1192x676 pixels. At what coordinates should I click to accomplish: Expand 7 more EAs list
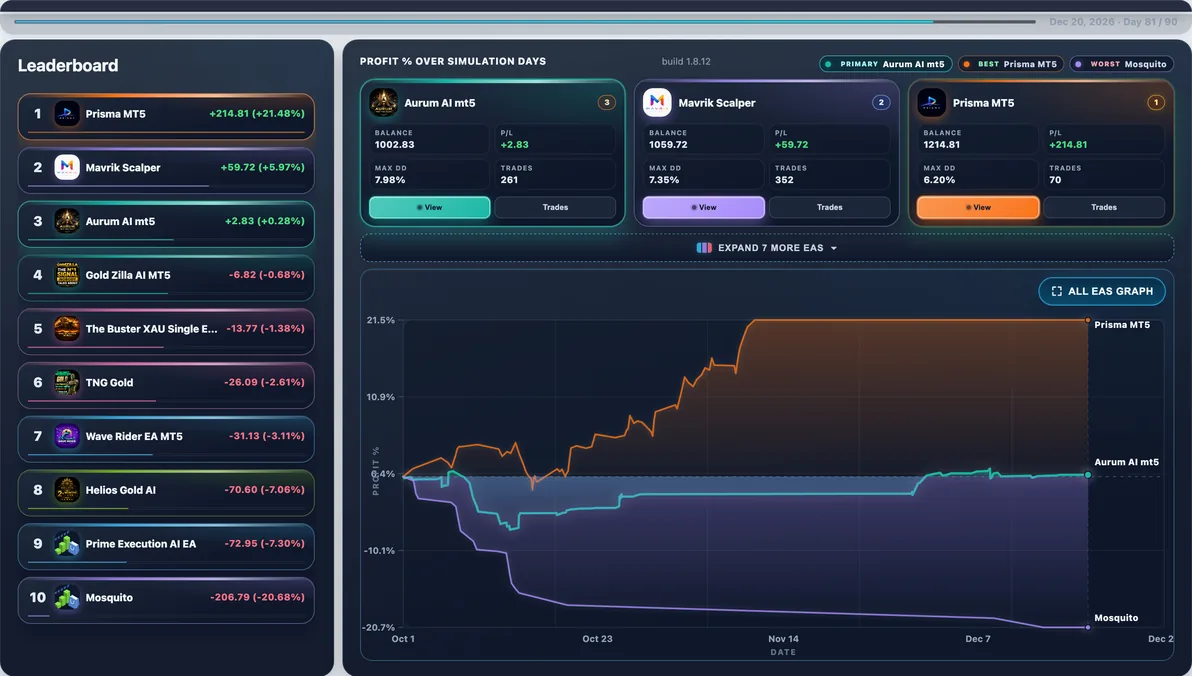point(767,248)
